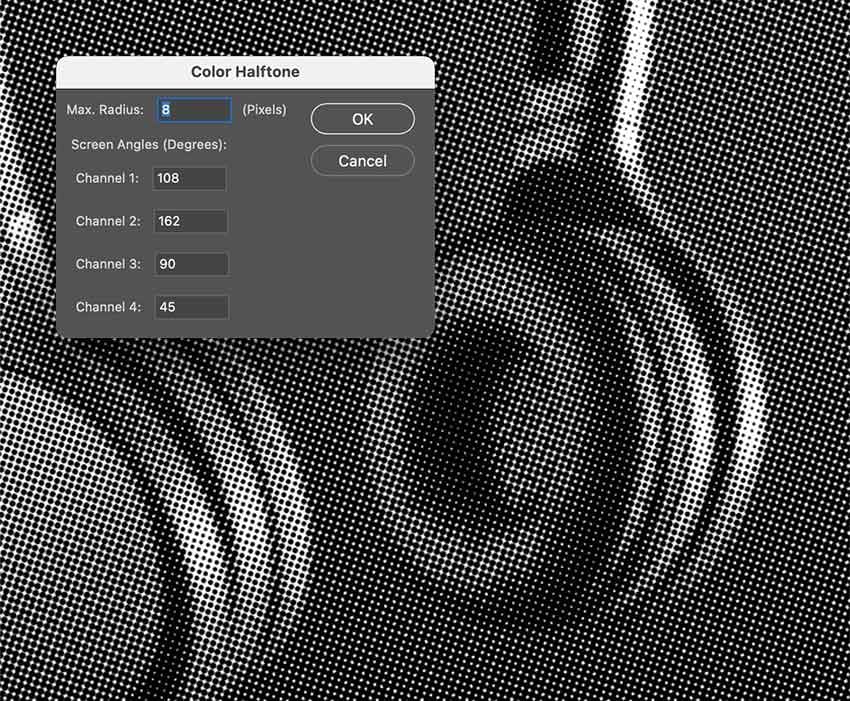Screen dimensions: 850x701
Task: Click the Channel 4 label text
Action: pyautogui.click(x=107, y=307)
